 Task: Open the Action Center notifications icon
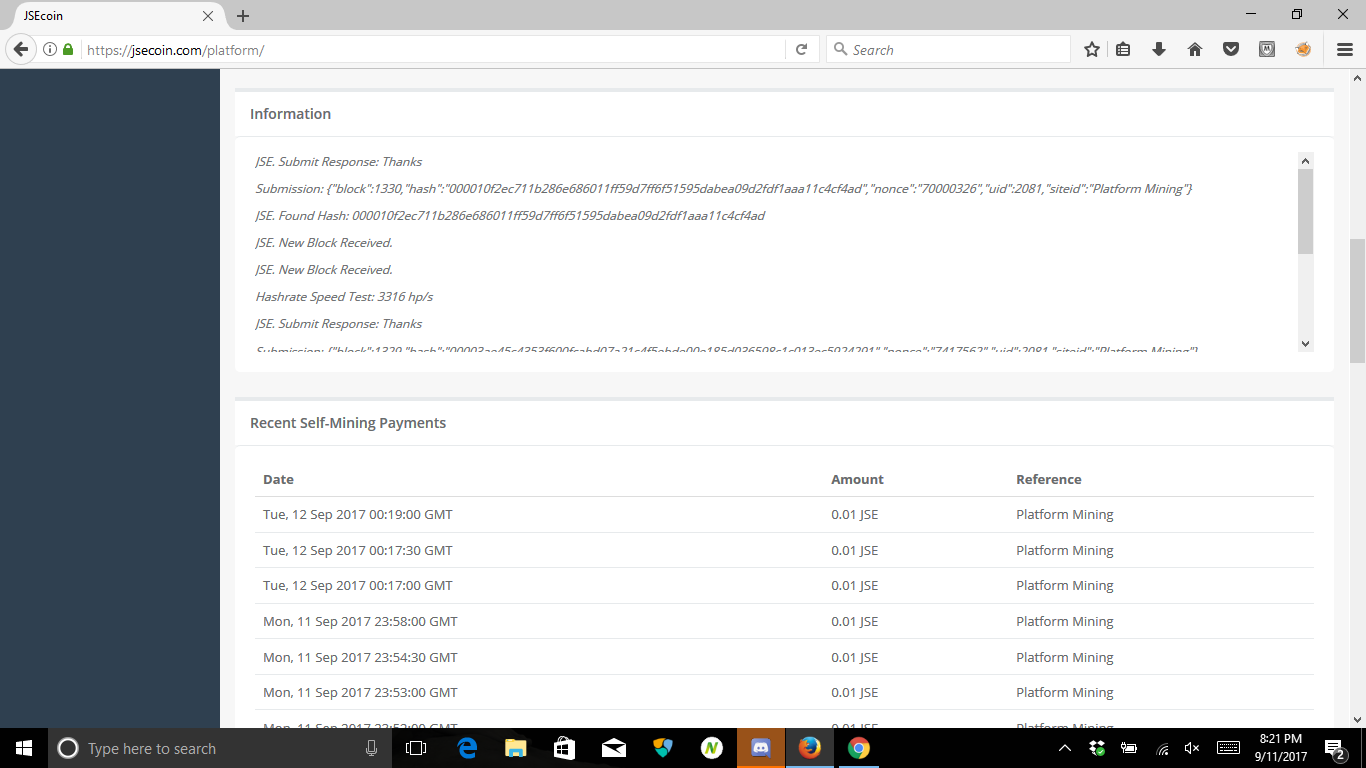point(1334,748)
